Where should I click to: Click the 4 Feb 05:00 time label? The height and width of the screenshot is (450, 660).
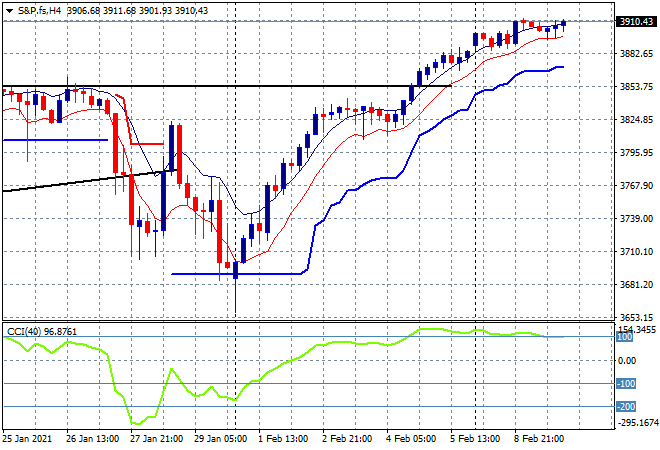411,439
